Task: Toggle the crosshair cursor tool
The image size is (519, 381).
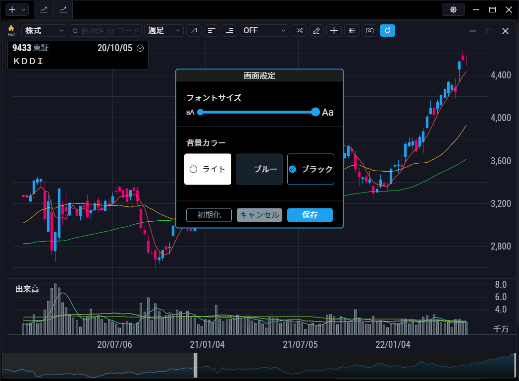Action: click(x=334, y=31)
